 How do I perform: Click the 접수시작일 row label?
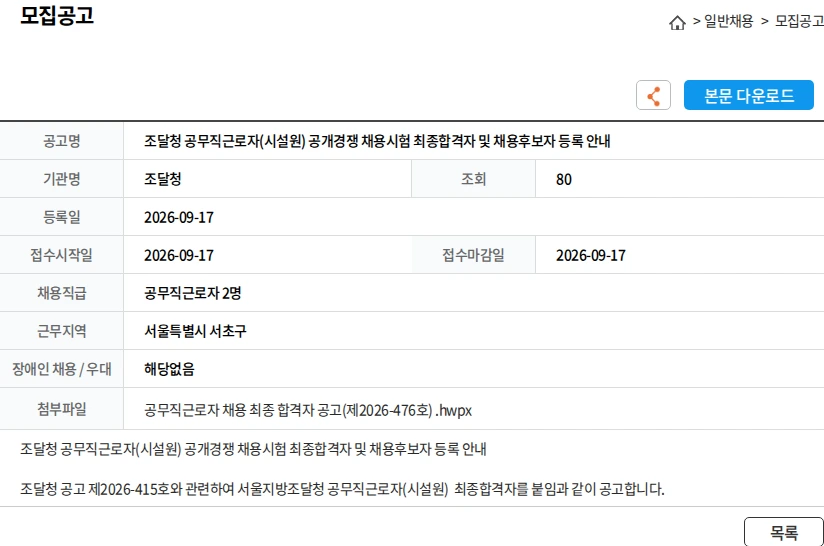click(x=61, y=255)
